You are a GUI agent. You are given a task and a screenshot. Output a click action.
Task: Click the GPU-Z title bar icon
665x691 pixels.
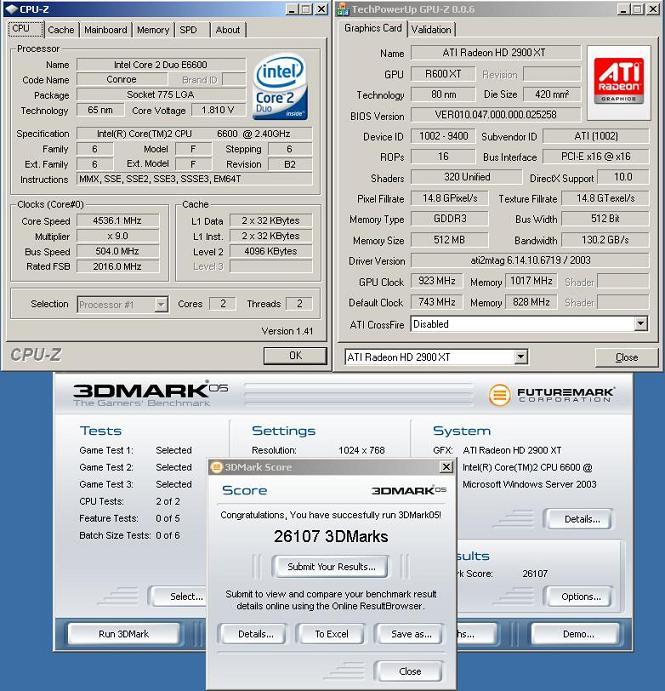coord(342,9)
